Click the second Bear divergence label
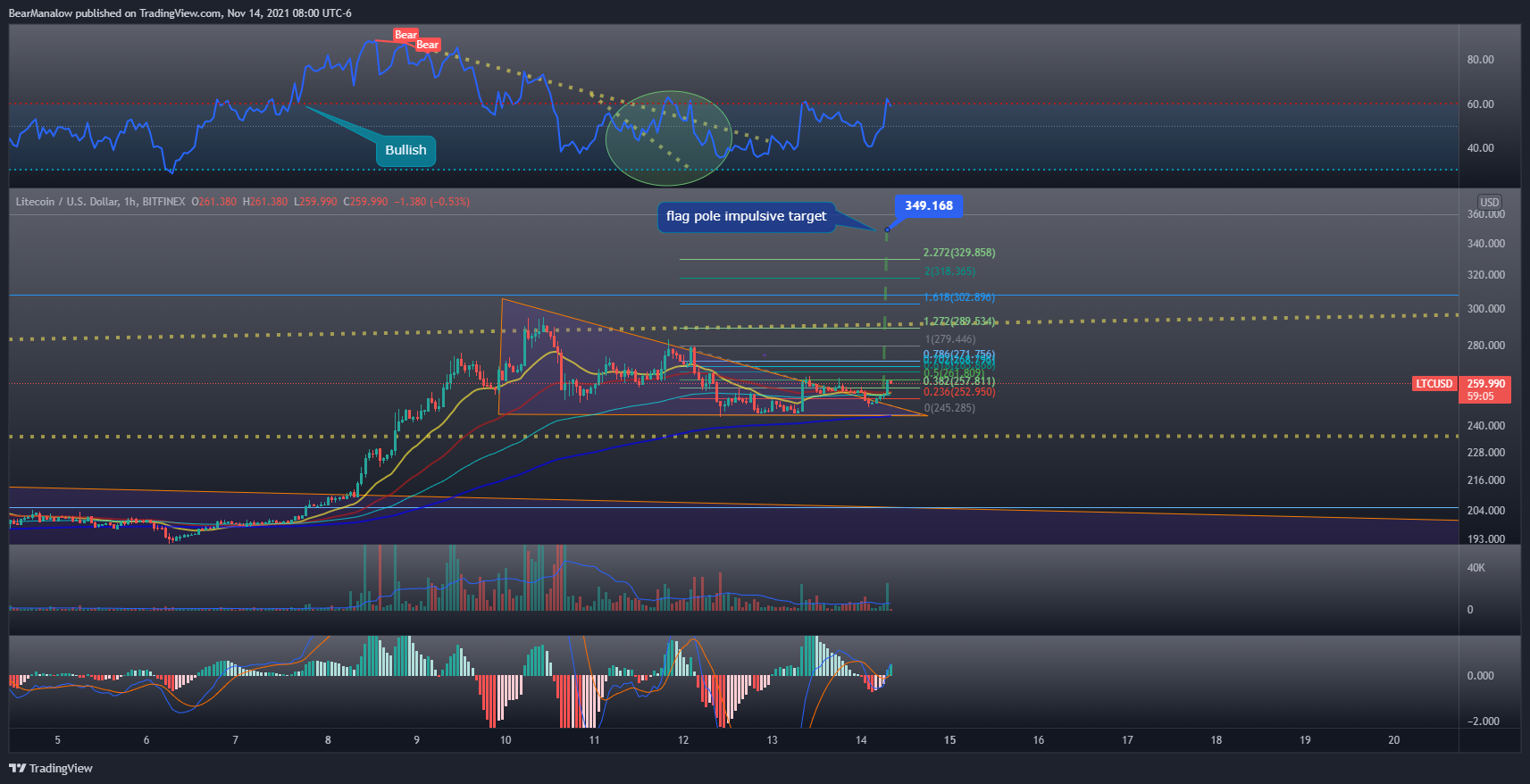This screenshot has width=1530, height=784. click(428, 45)
